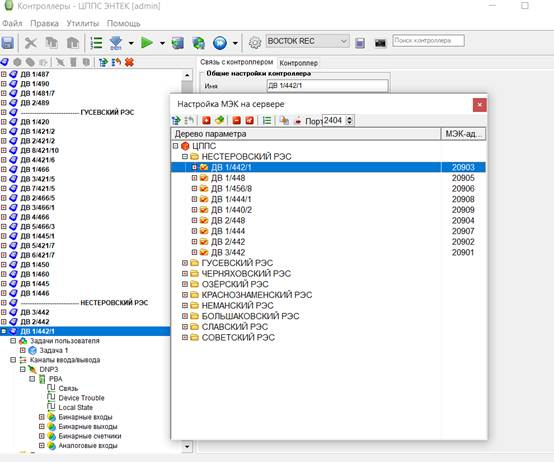Click the small save icon beside ВОСТОК REC

point(360,43)
